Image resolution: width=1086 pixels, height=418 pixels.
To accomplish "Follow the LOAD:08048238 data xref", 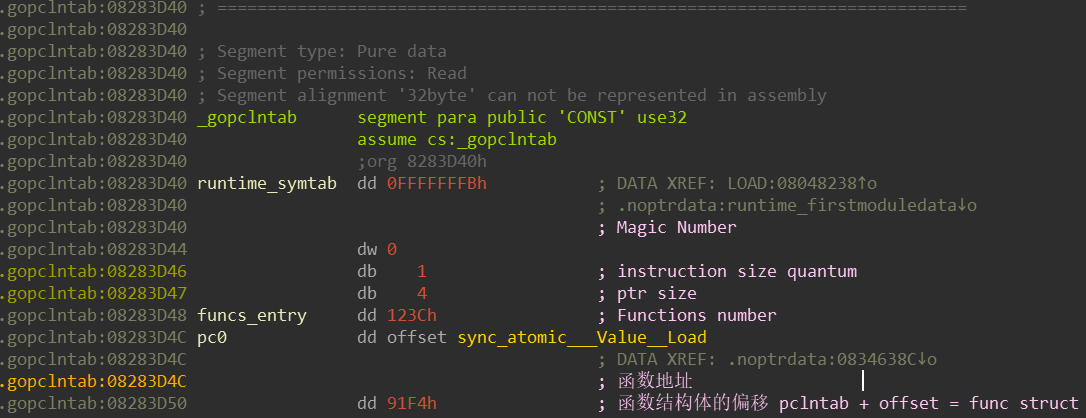I will 803,183.
